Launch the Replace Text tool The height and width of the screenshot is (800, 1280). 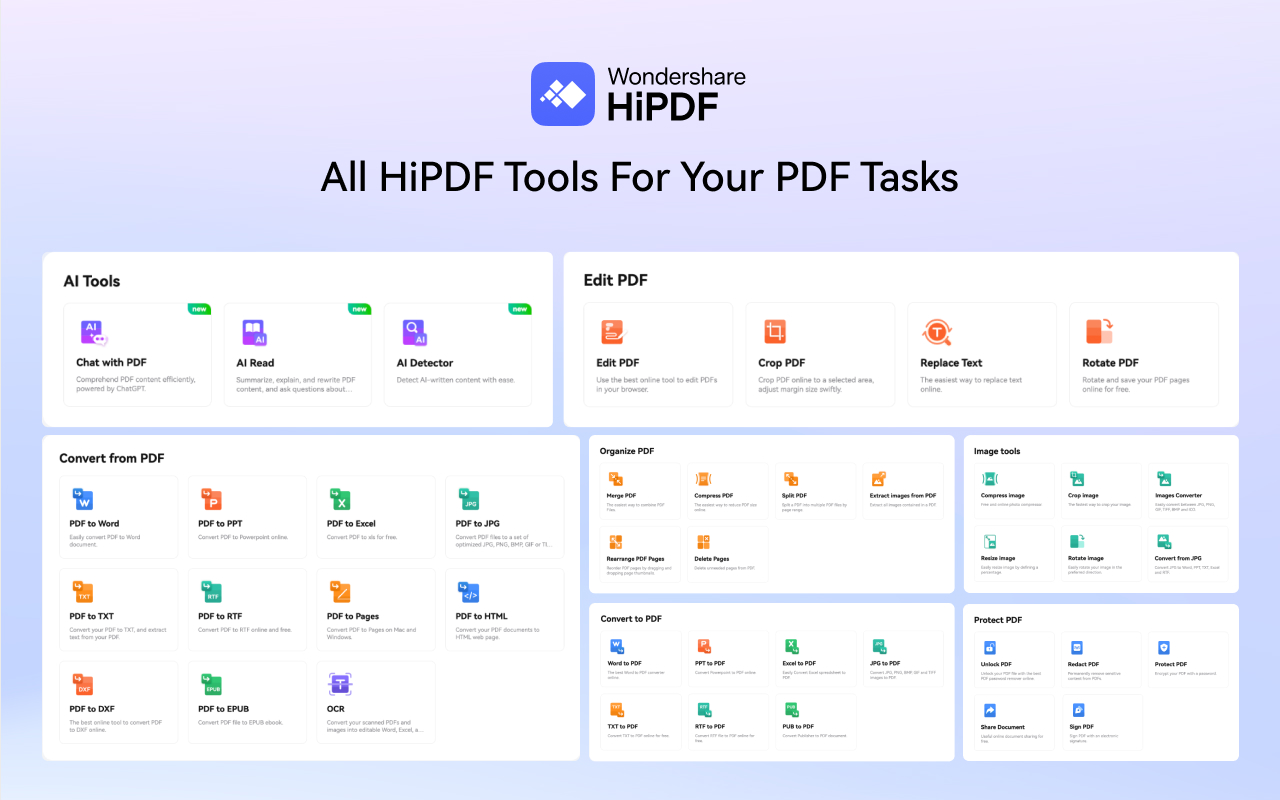click(x=981, y=354)
